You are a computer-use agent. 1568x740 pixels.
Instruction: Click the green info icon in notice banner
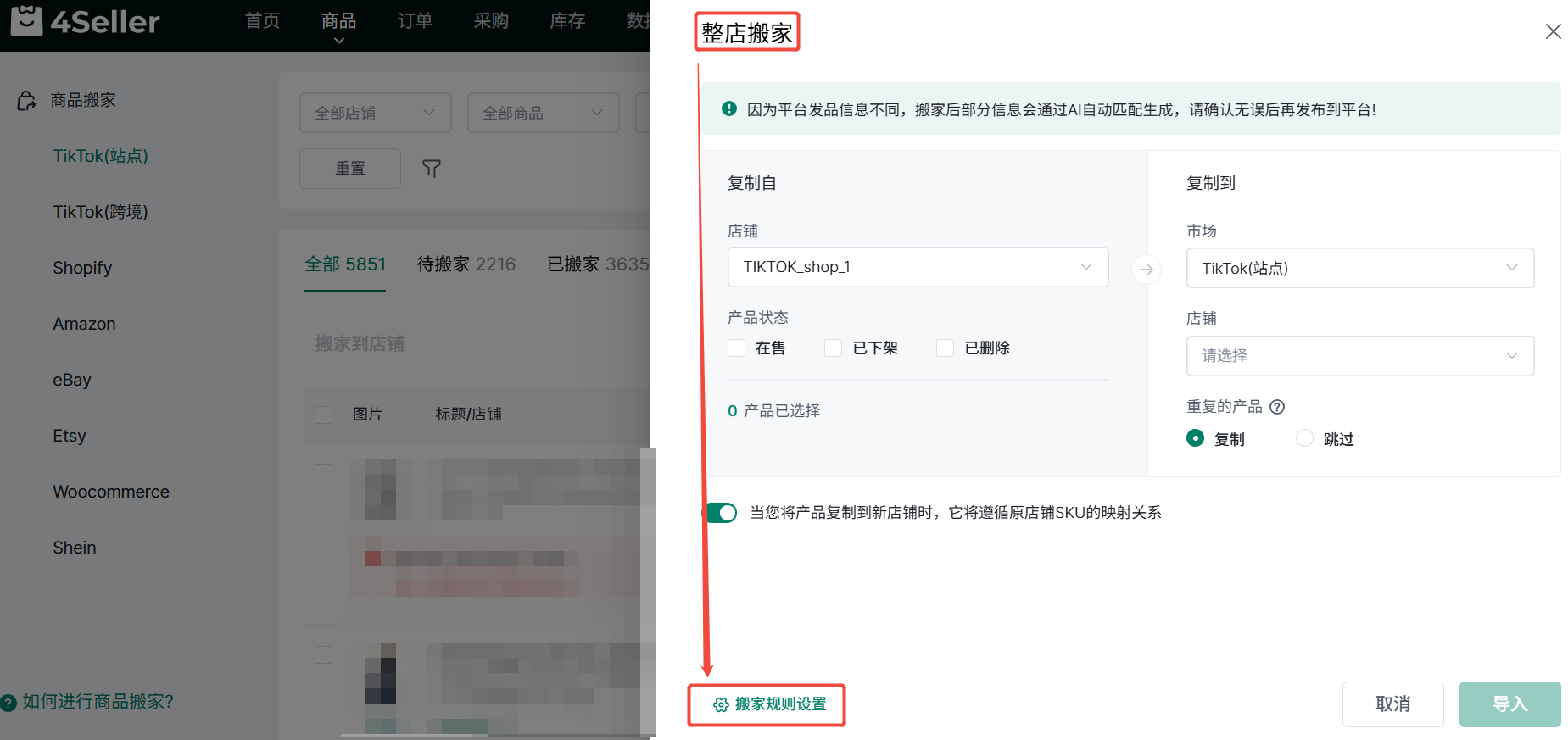point(729,108)
